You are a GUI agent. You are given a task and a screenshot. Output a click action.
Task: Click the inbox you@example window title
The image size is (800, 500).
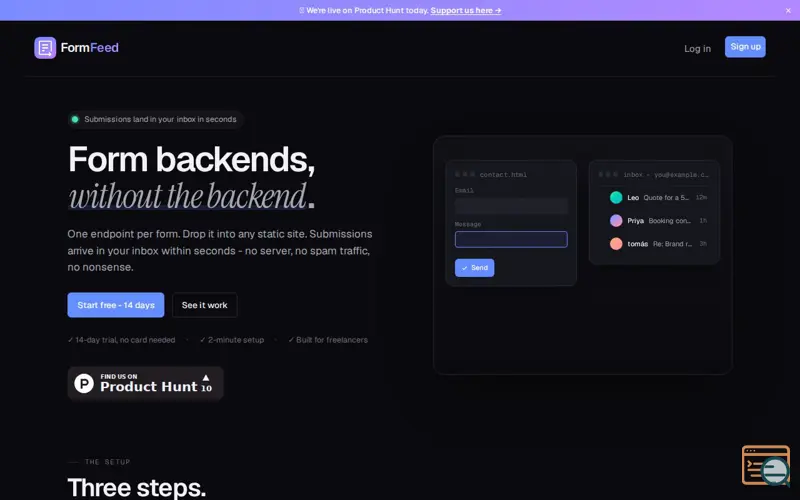pos(666,174)
